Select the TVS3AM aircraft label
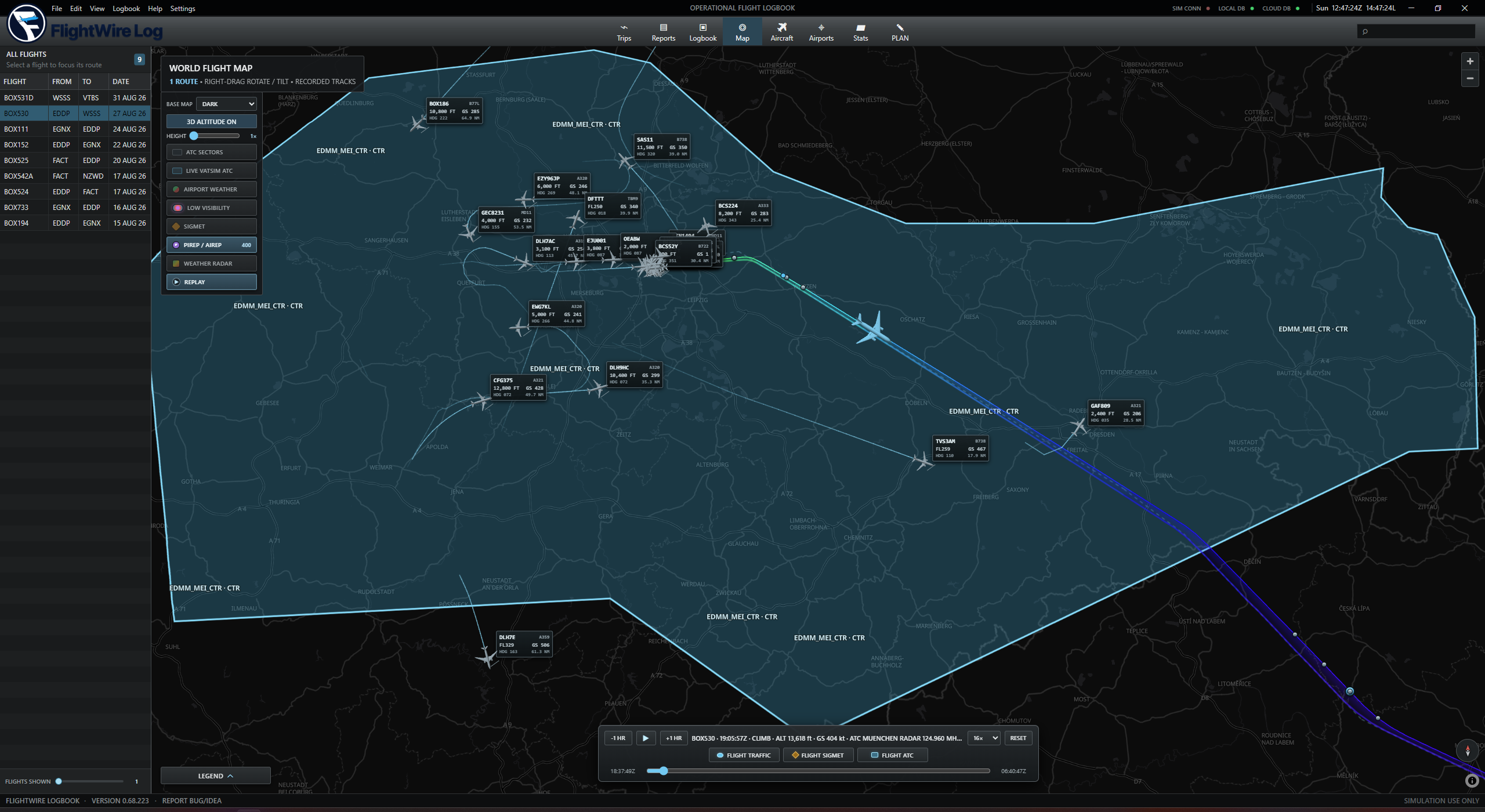The width and height of the screenshot is (1485, 812). click(960, 448)
